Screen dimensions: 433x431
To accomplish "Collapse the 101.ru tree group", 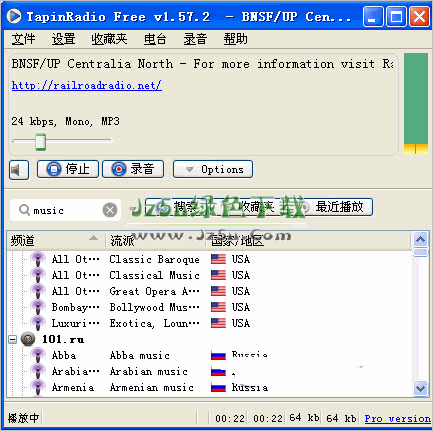I will point(13,339).
